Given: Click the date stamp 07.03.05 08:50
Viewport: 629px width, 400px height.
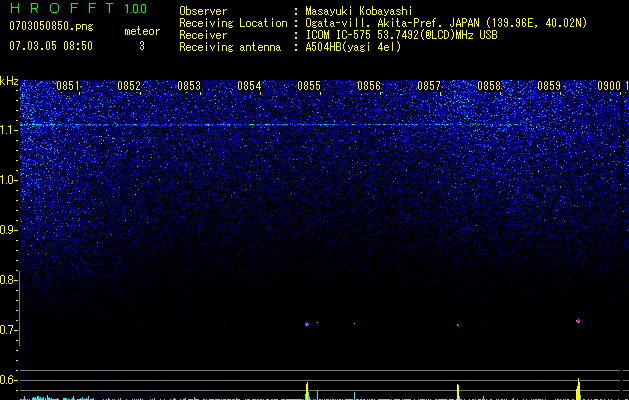Looking at the screenshot, I should pyautogui.click(x=51, y=46).
